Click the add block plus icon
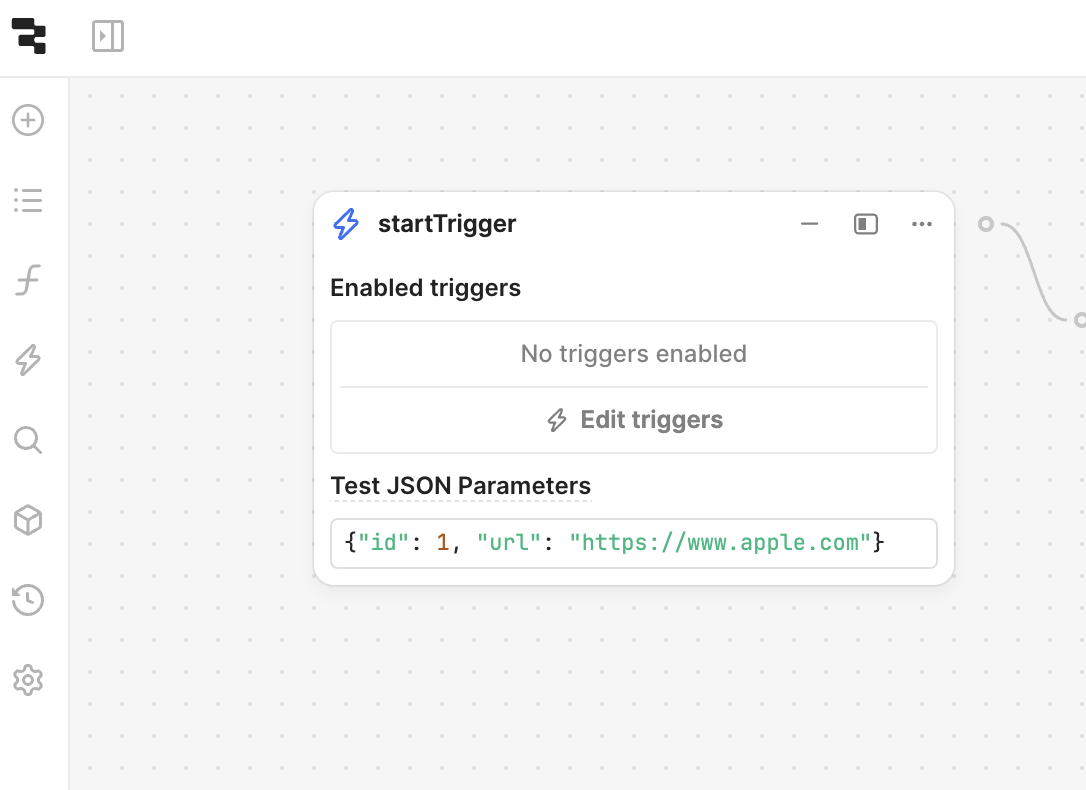This screenshot has height=790, width=1086. coord(28,121)
